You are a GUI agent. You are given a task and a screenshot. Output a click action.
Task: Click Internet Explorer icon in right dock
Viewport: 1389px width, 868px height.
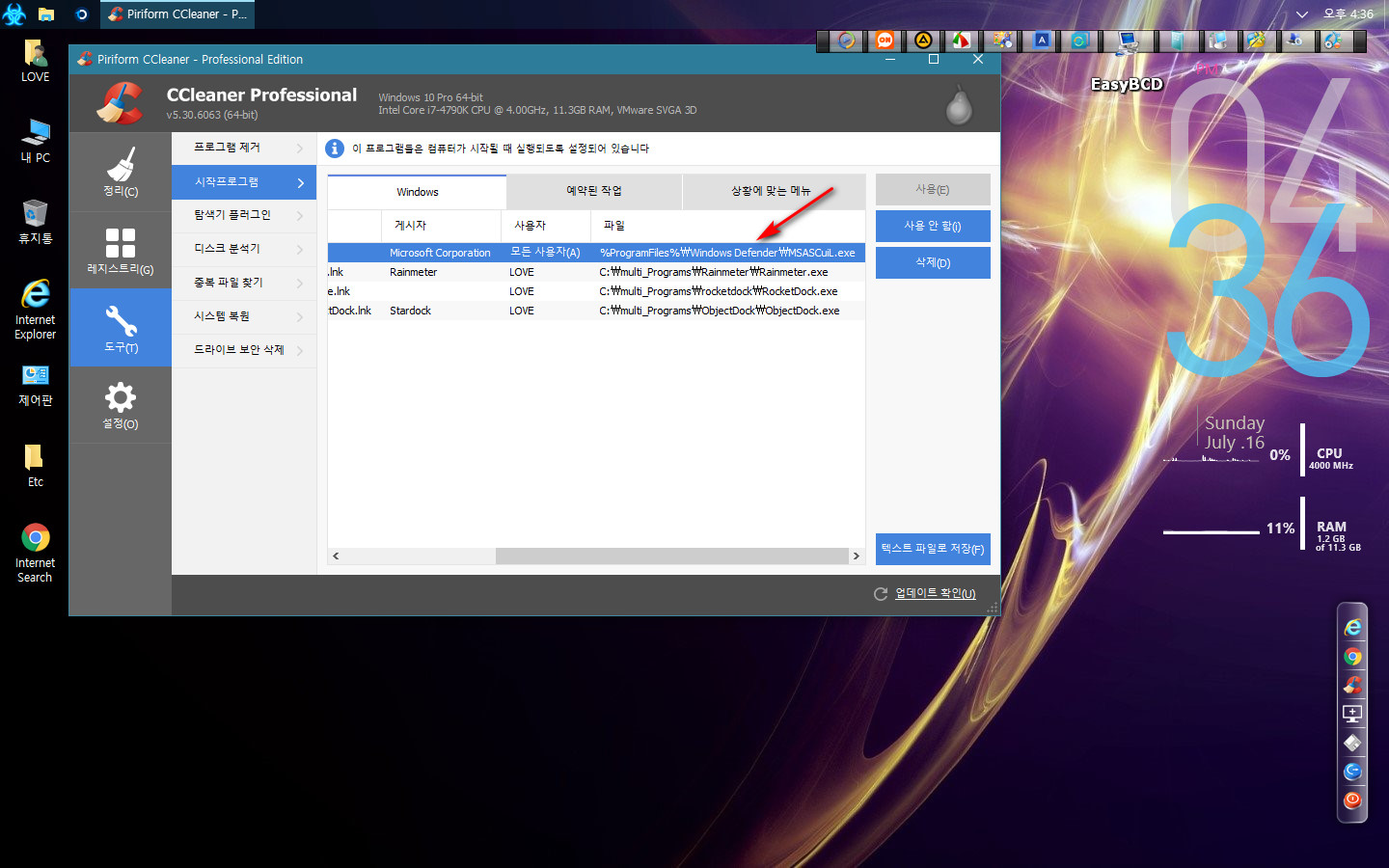[x=1352, y=628]
